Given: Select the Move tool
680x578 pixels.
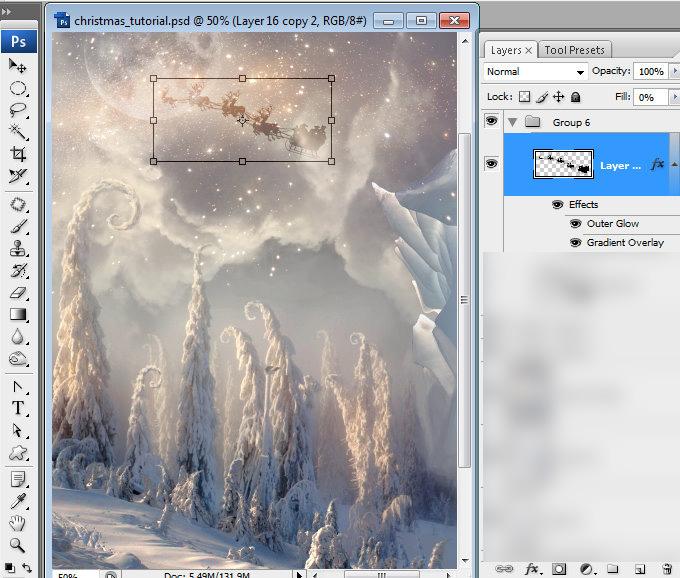Looking at the screenshot, I should coord(17,66).
